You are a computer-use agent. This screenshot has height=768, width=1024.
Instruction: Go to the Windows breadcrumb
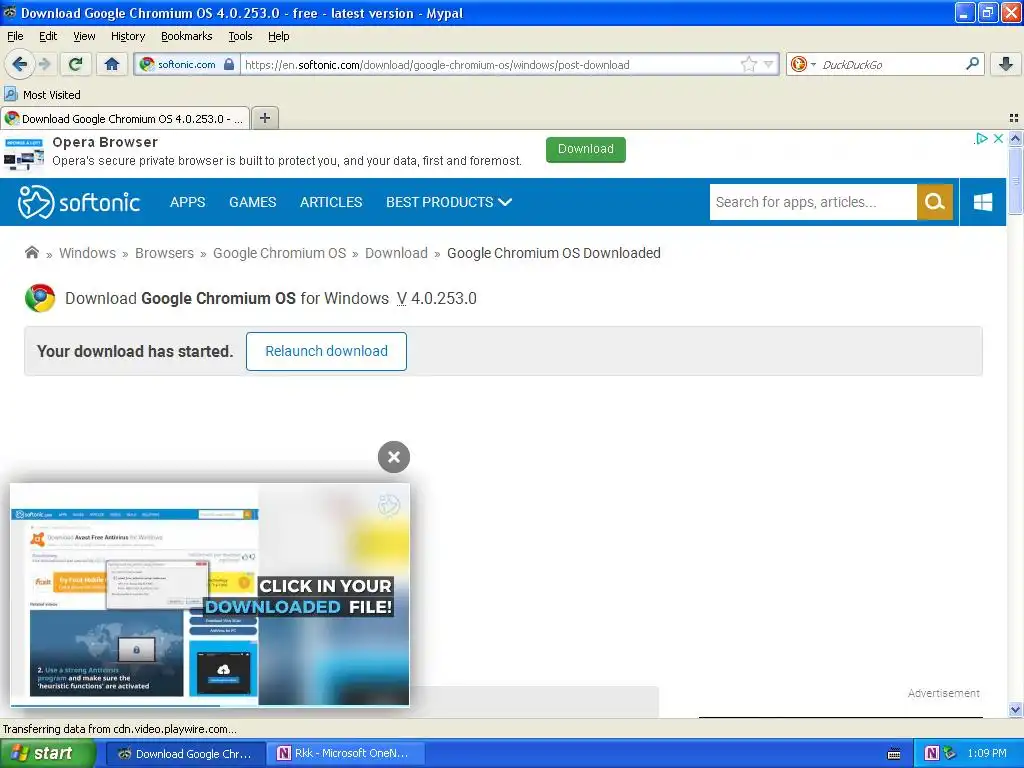[x=88, y=253]
